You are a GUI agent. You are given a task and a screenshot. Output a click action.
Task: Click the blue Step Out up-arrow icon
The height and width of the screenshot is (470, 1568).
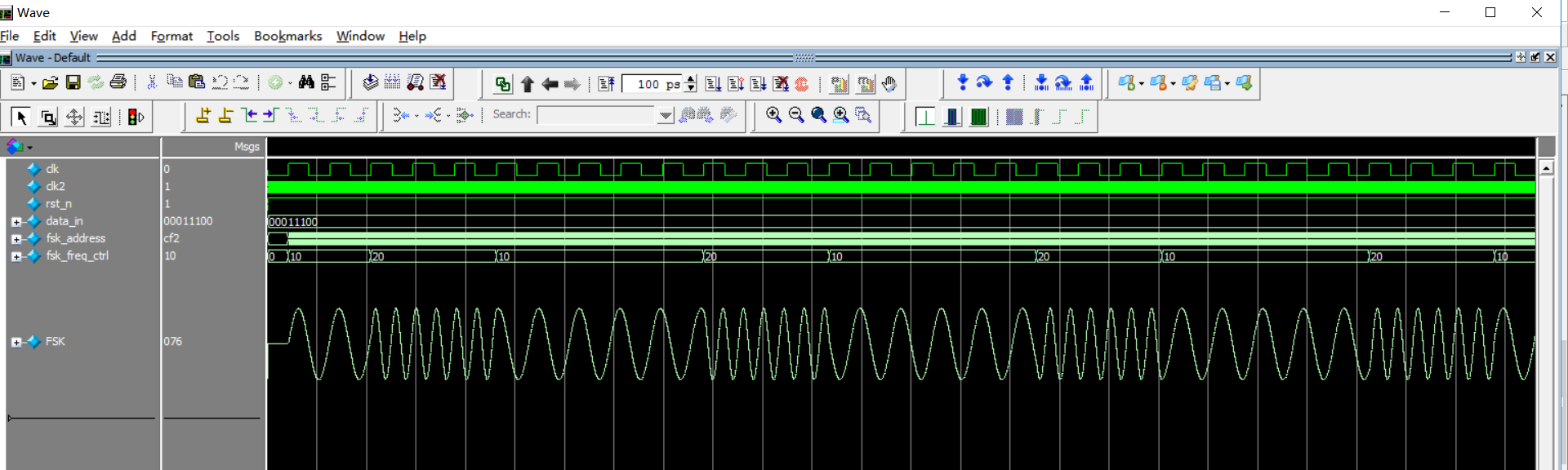pos(1008,82)
